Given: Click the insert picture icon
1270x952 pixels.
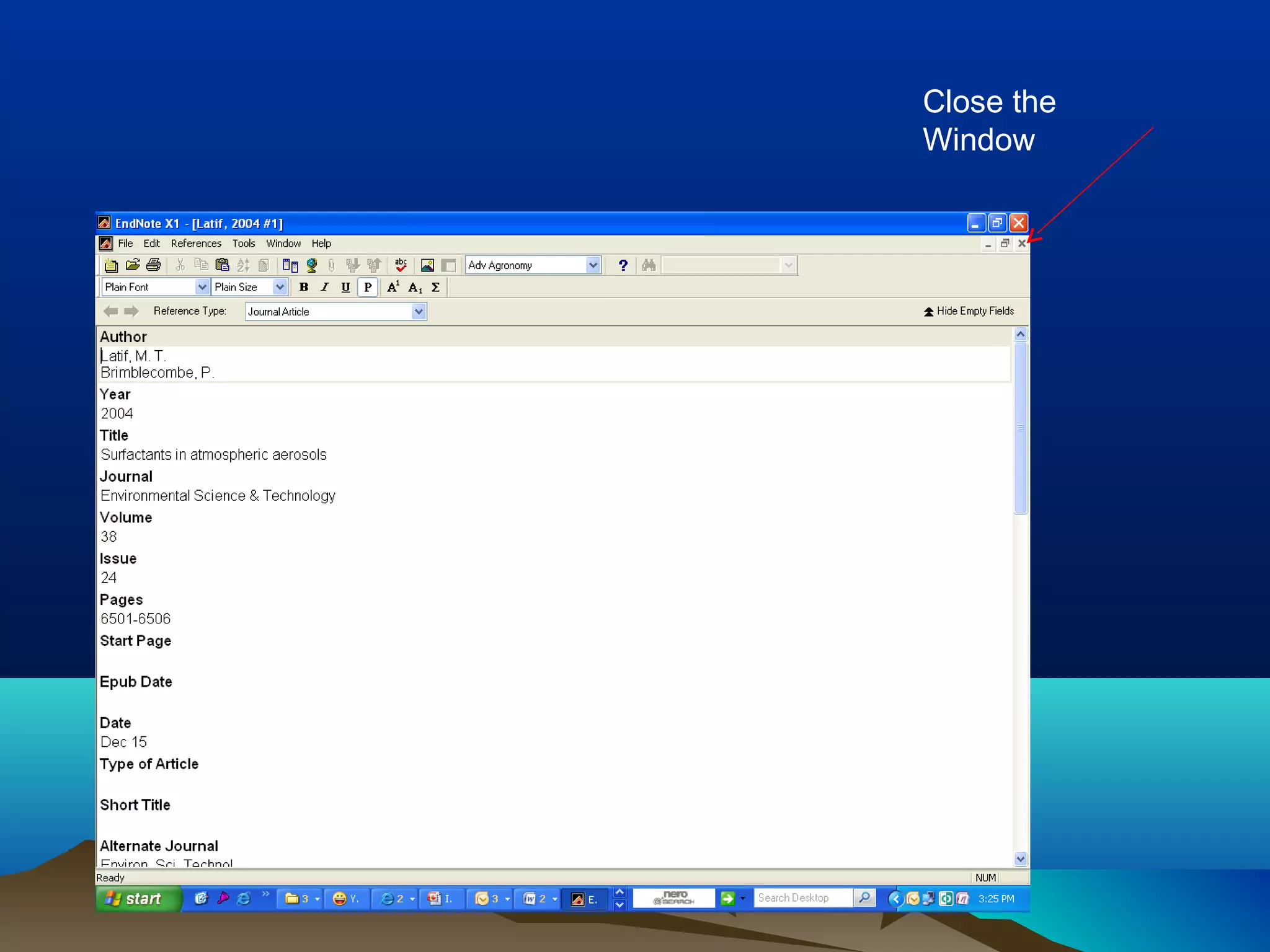Looking at the screenshot, I should click(427, 265).
